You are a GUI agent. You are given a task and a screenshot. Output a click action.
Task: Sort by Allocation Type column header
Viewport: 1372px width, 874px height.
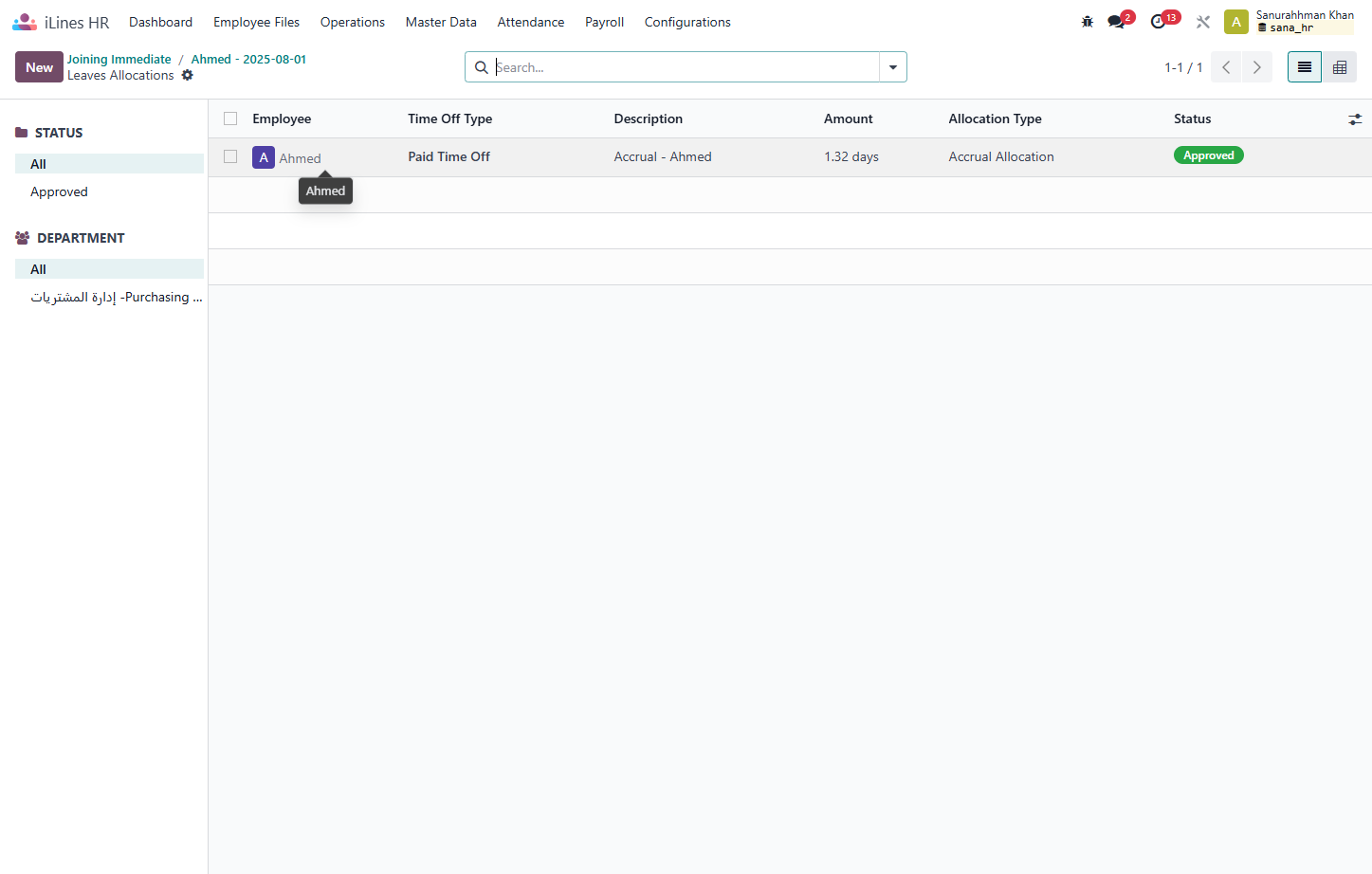[x=996, y=118]
